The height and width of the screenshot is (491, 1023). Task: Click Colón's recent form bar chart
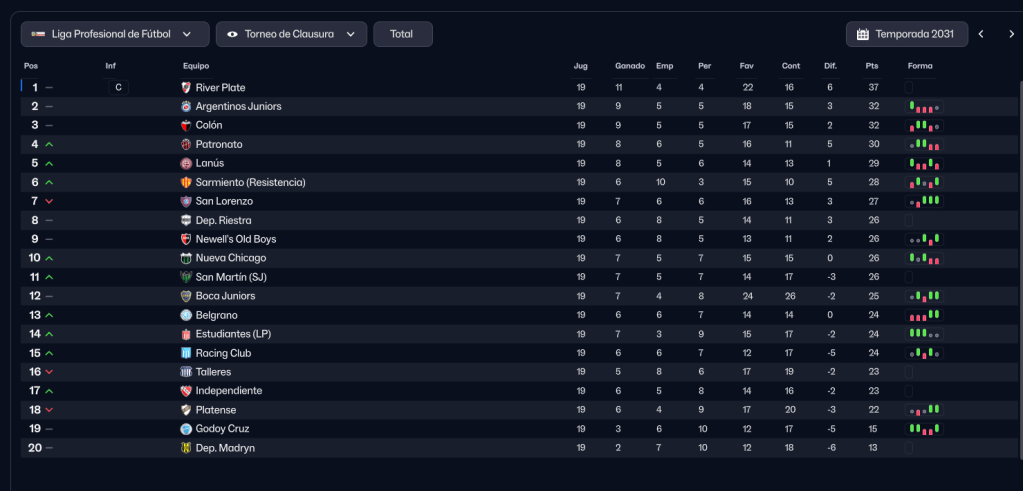(x=924, y=126)
